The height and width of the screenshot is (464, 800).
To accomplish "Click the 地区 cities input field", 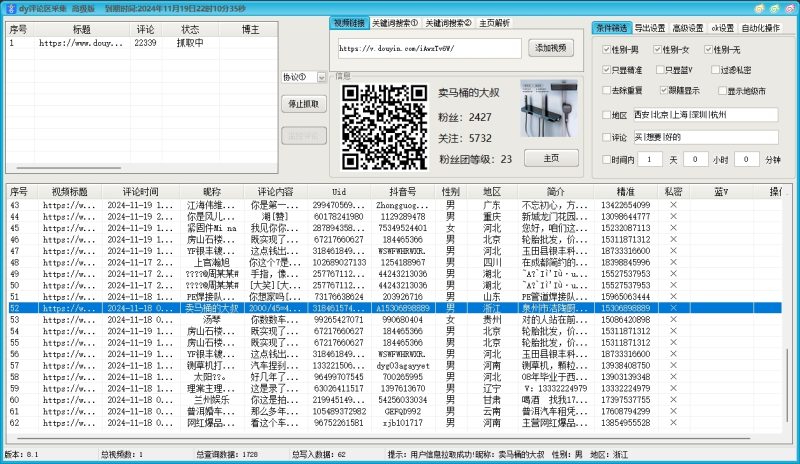I will (x=706, y=115).
